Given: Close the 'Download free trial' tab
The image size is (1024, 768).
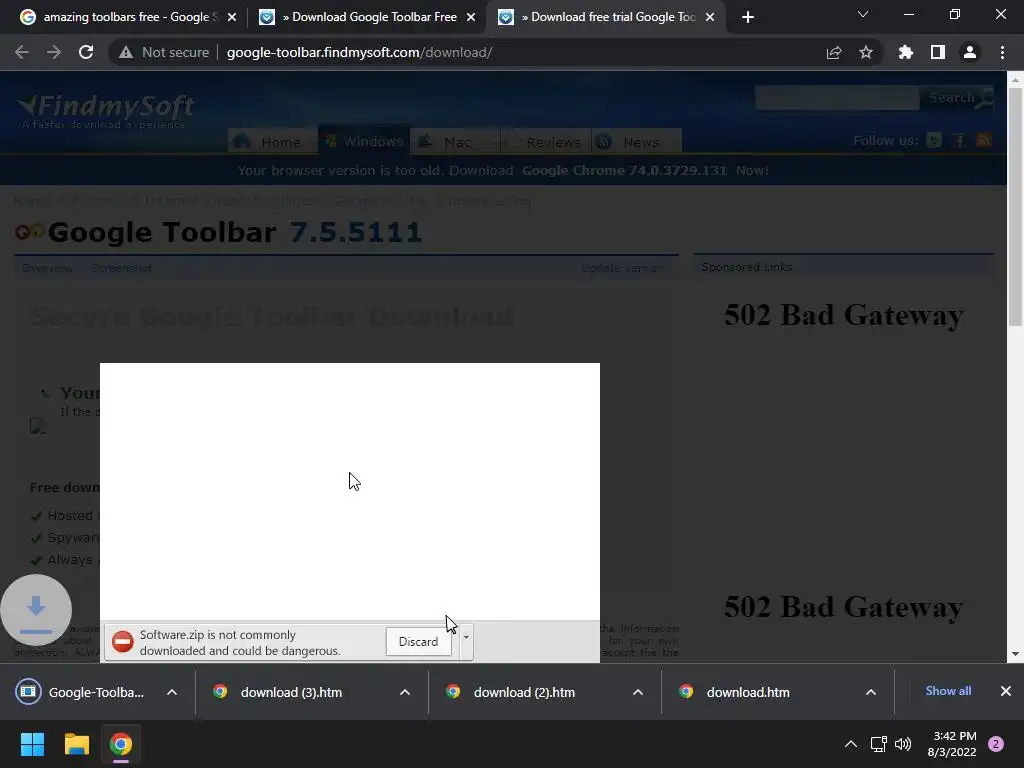Looking at the screenshot, I should [x=710, y=18].
